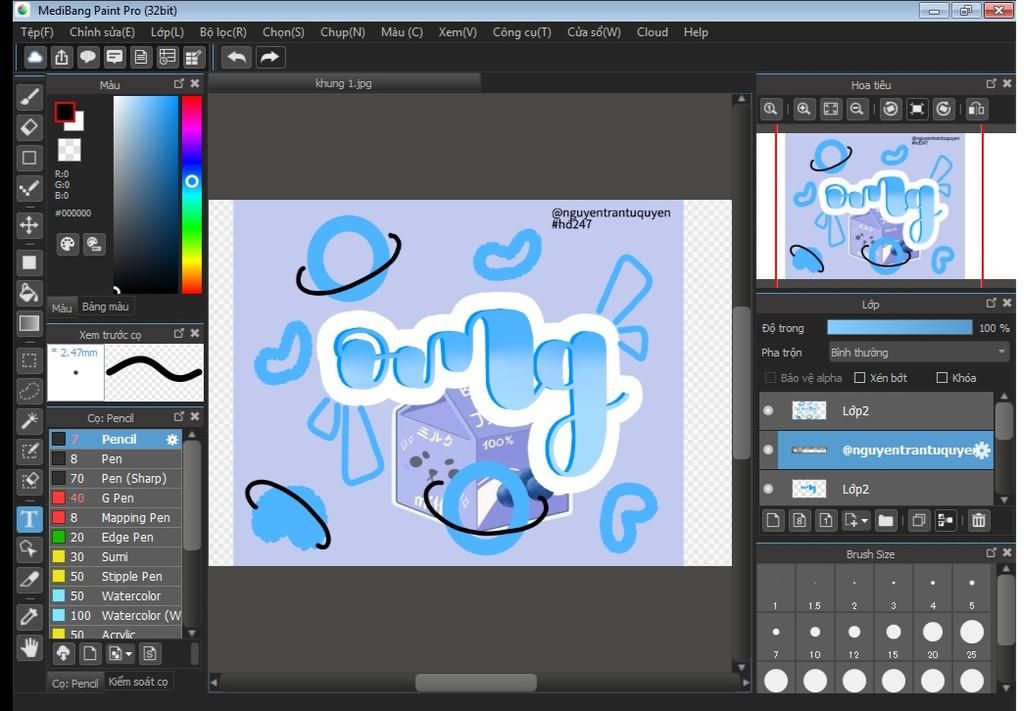Click flip horizontal icon in Hoa tiêu panel
Image resolution: width=1024 pixels, height=711 pixels.
976,109
